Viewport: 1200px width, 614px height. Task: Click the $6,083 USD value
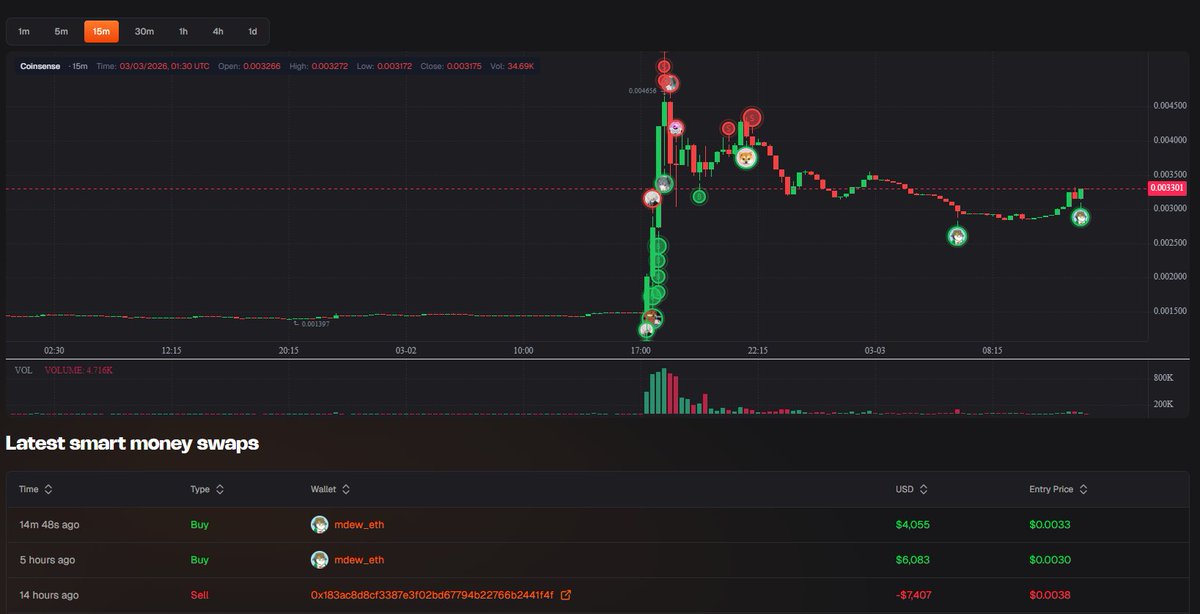[911, 560]
